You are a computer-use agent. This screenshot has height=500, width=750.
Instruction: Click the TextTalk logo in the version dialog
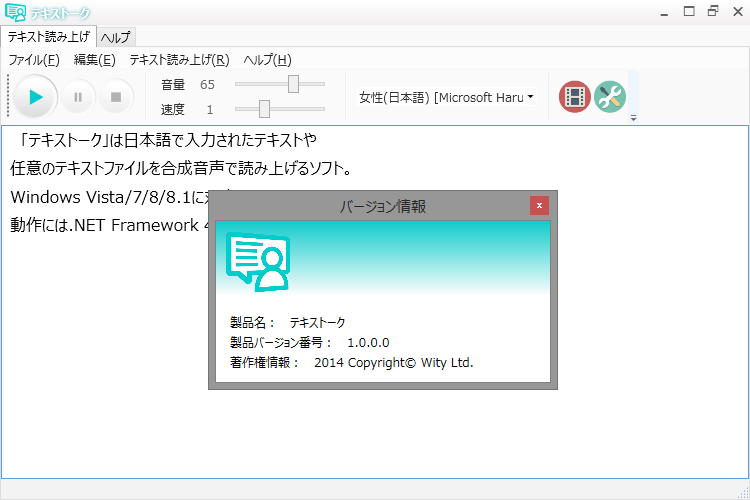pos(258,262)
